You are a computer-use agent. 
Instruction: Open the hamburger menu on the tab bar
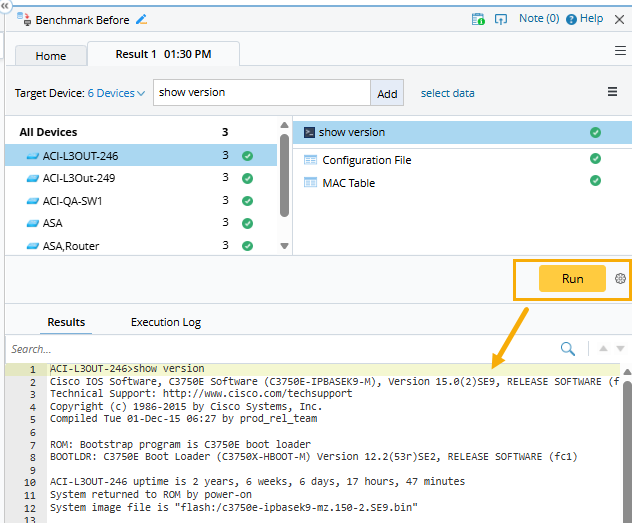click(620, 51)
